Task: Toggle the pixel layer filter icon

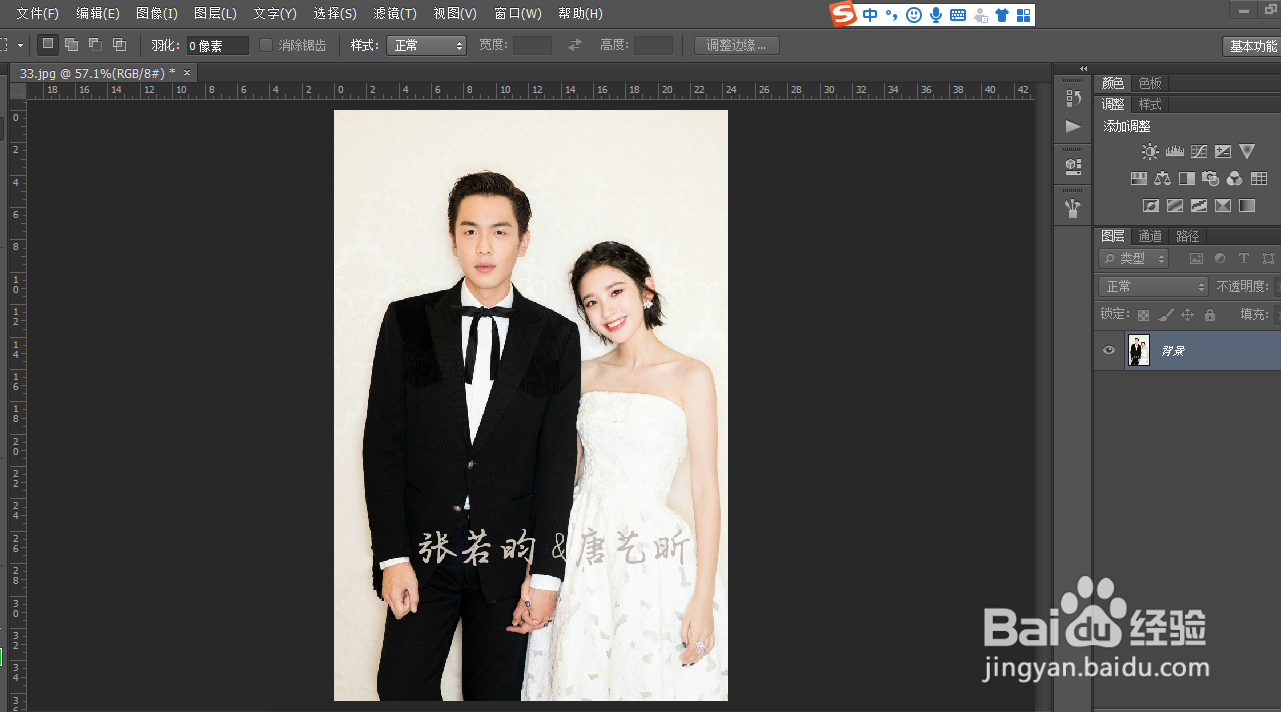Action: [1196, 259]
